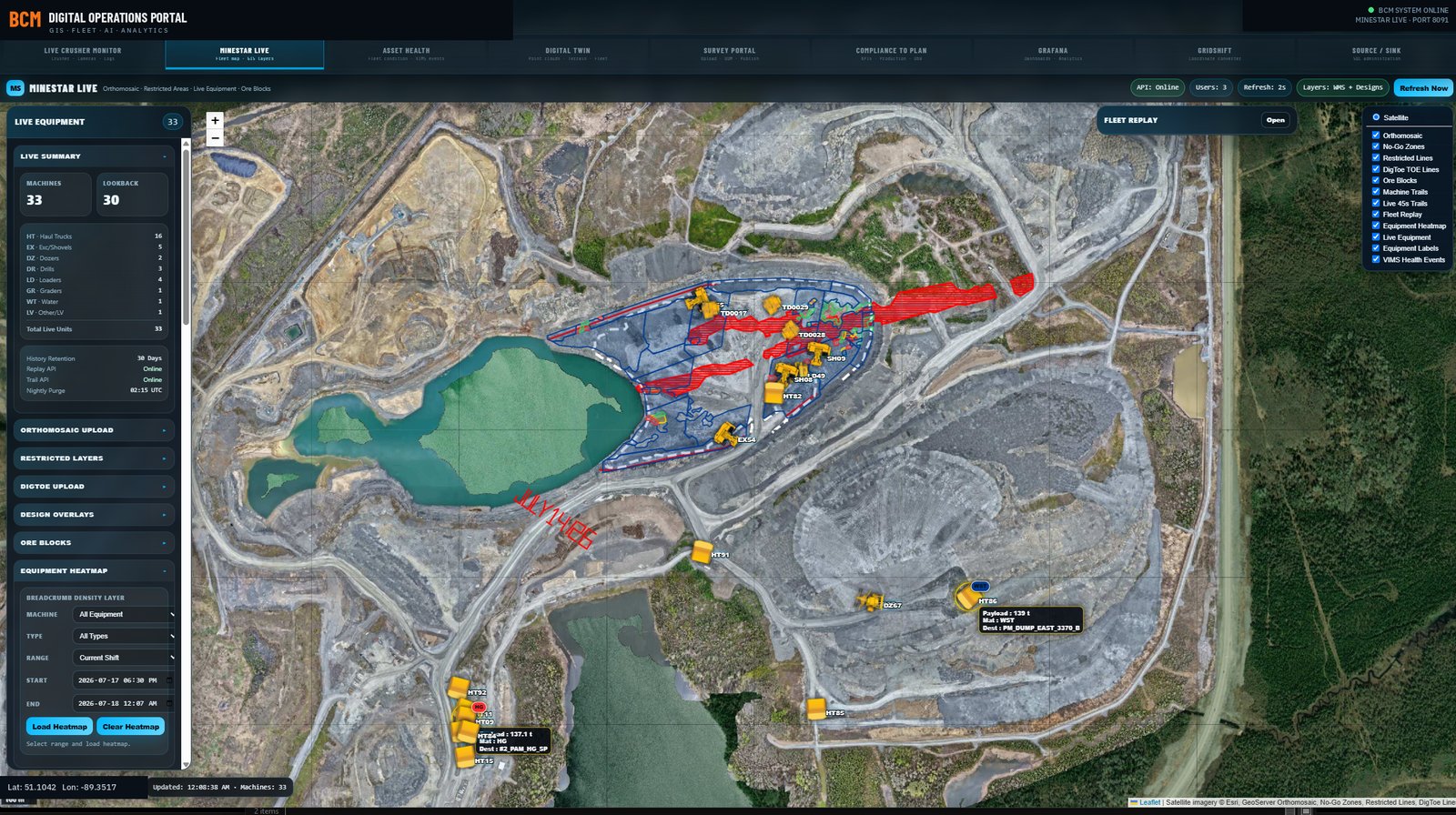Click the Refresh Now button
This screenshot has width=1456, height=815.
[1423, 88]
